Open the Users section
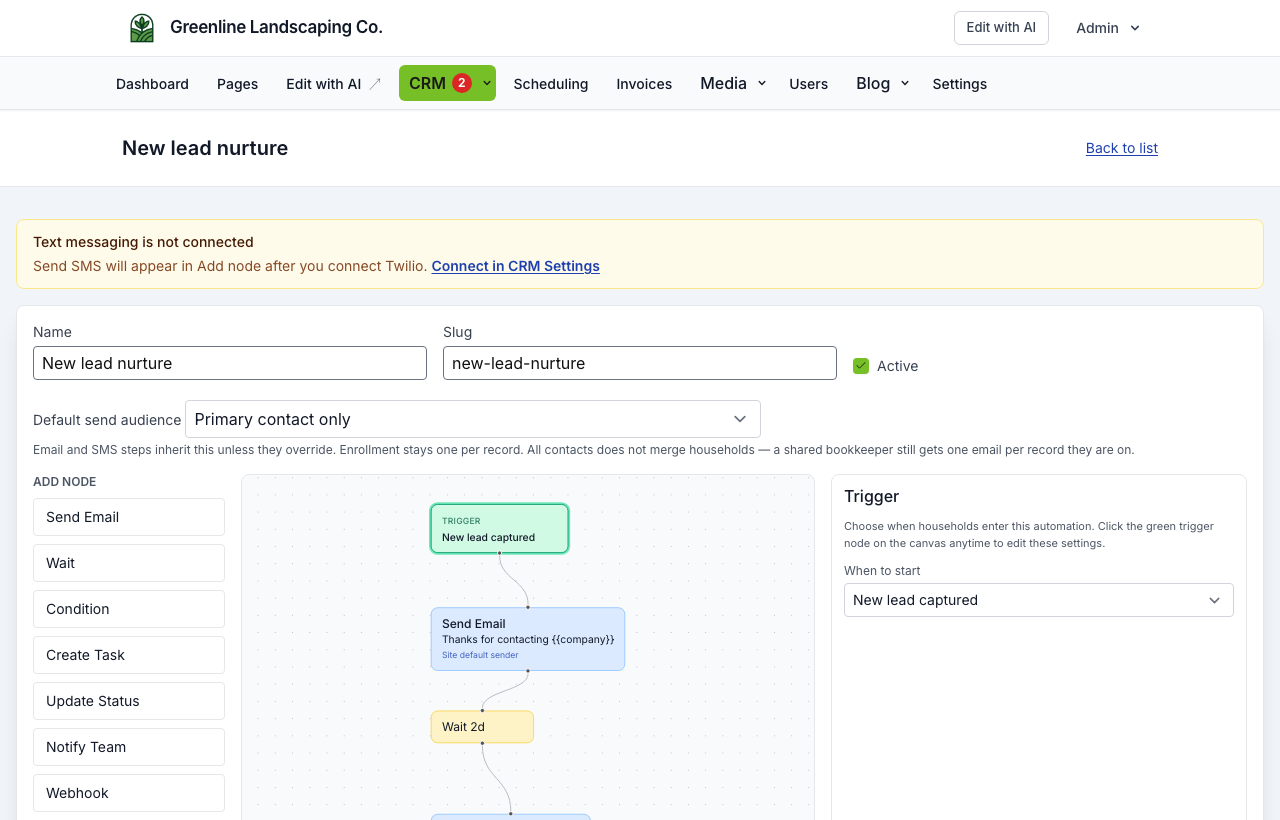The height and width of the screenshot is (820, 1280). [x=809, y=84]
